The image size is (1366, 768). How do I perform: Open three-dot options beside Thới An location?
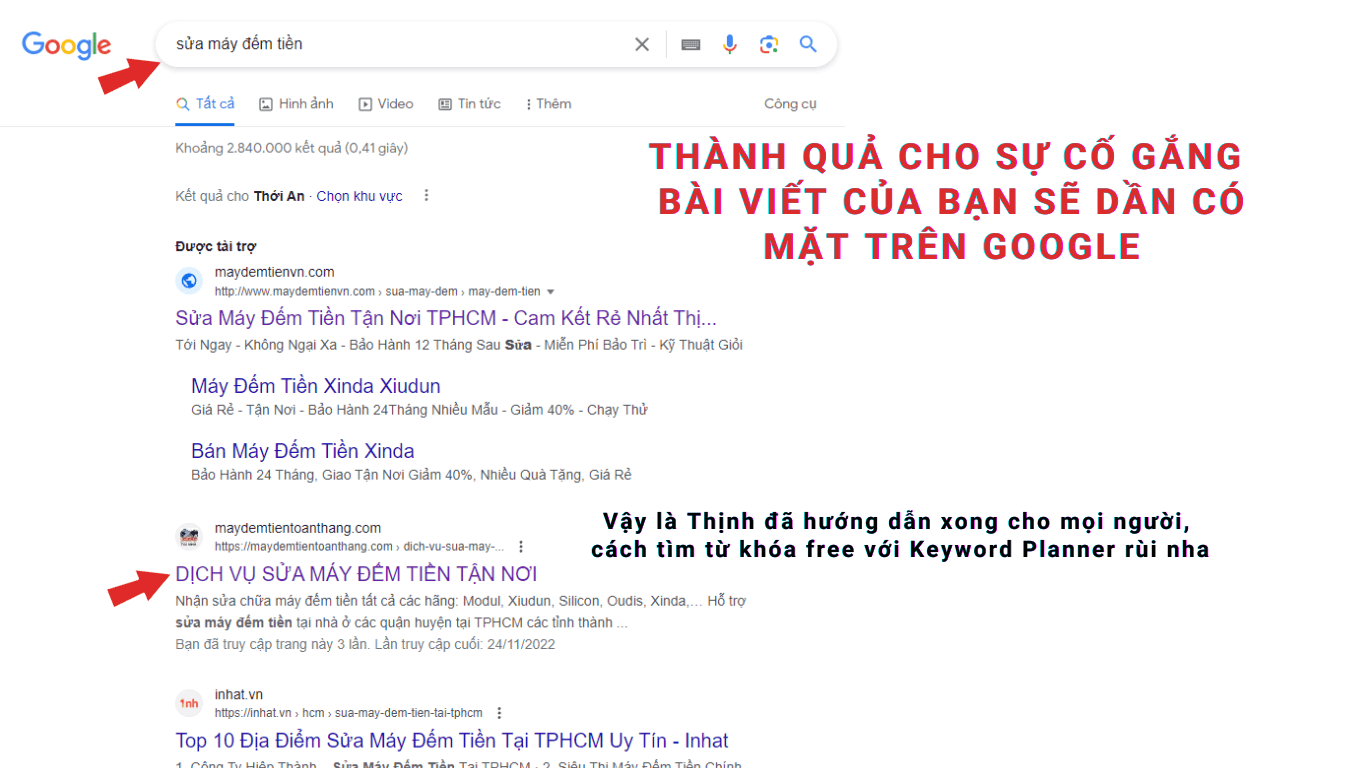pos(426,195)
